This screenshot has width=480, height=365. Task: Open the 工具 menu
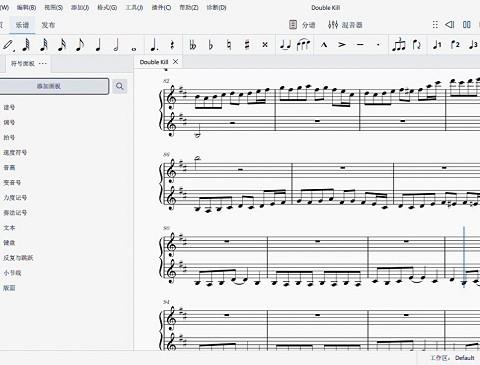pos(134,7)
